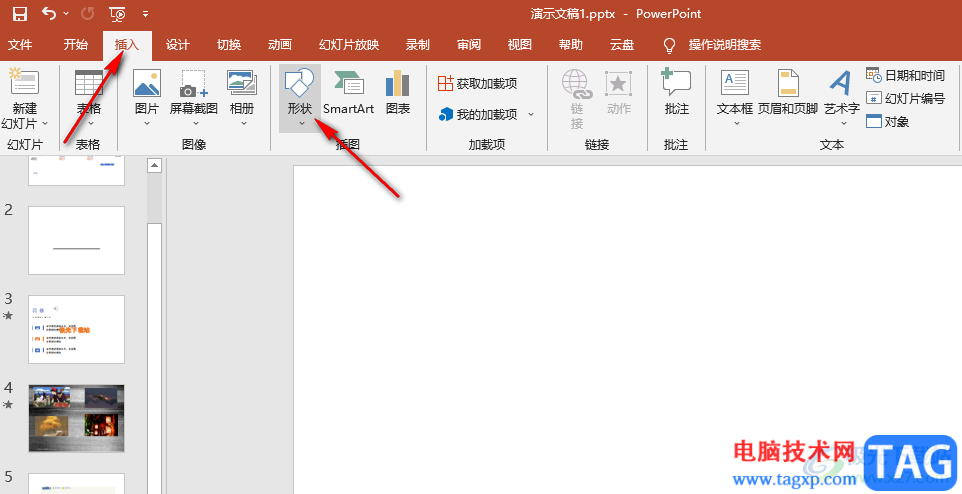Click the 新建幻灯片 icon
This screenshot has height=494, width=962.
pyautogui.click(x=25, y=82)
